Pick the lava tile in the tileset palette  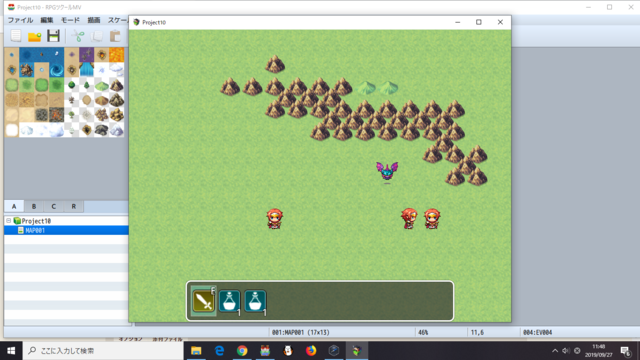(x=116, y=54)
